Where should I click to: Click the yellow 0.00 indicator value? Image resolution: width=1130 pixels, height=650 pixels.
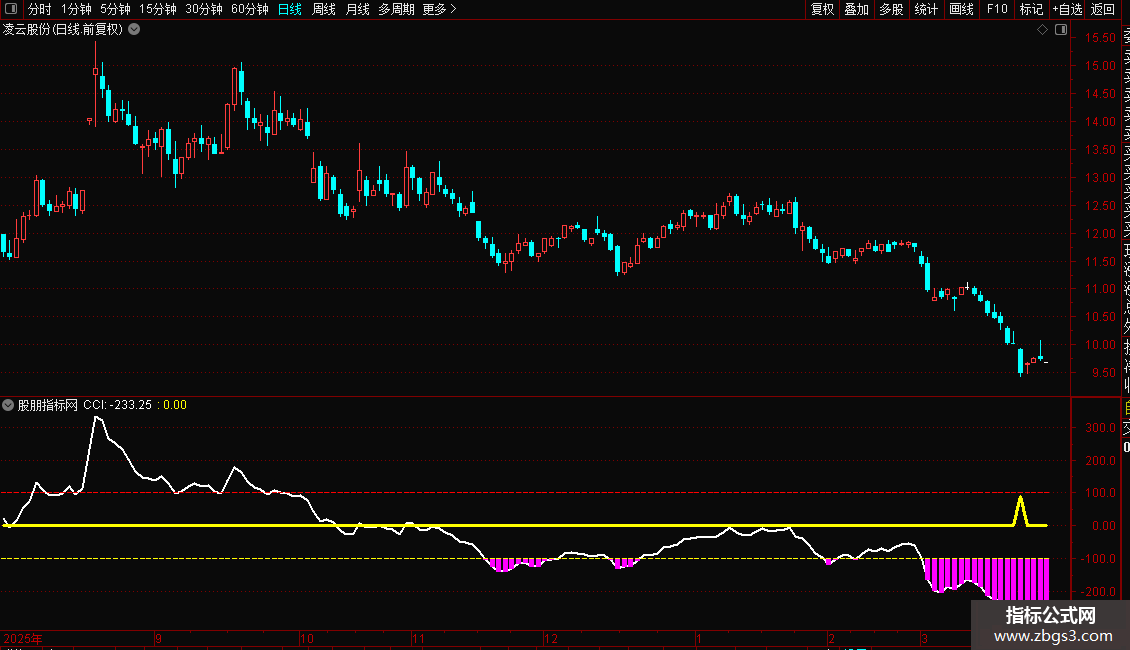[175, 405]
